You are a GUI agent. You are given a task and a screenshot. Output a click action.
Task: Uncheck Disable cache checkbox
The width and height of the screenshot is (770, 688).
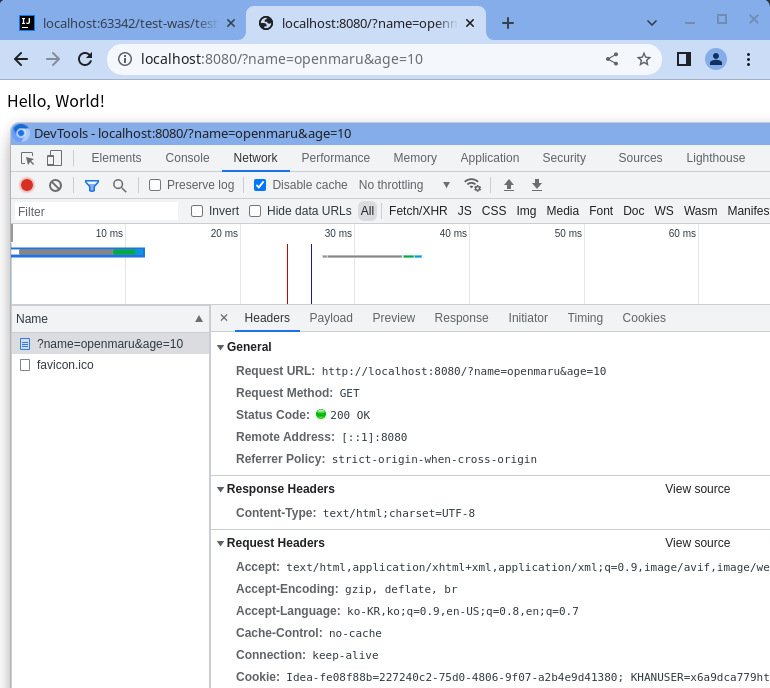pyautogui.click(x=260, y=185)
